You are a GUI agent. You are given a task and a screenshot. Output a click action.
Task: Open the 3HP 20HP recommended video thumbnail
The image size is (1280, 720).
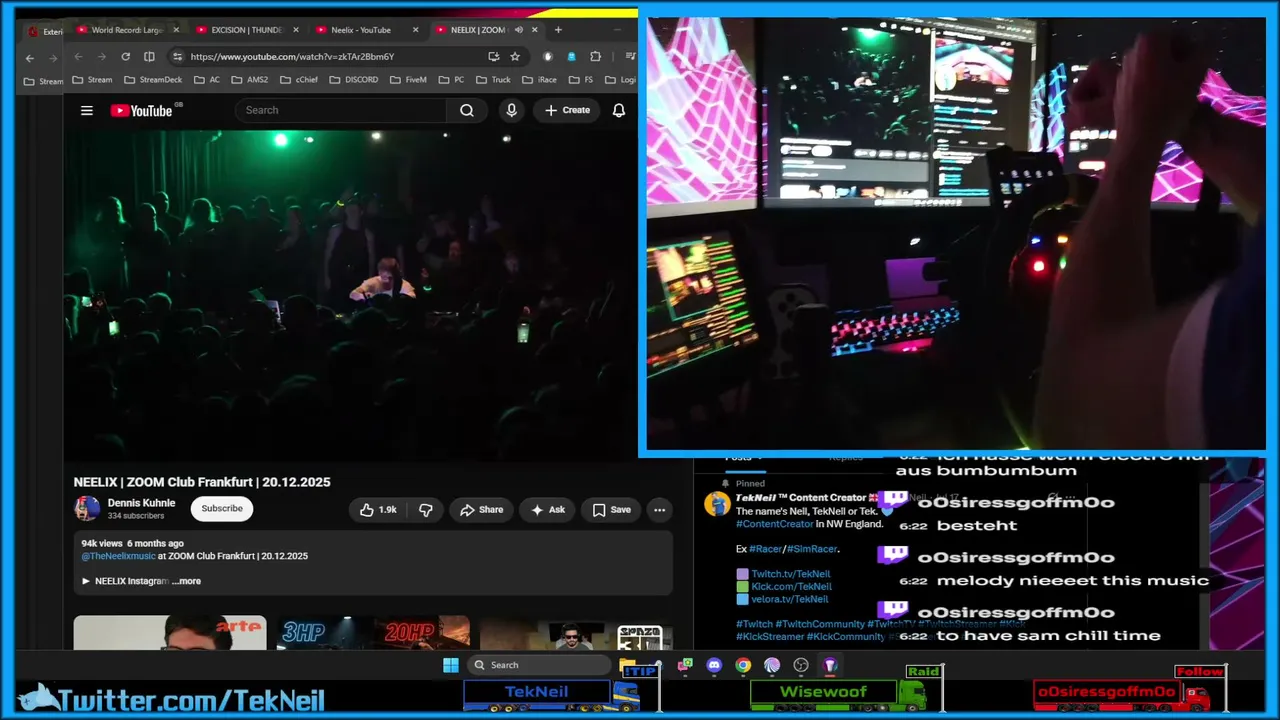[x=373, y=633]
